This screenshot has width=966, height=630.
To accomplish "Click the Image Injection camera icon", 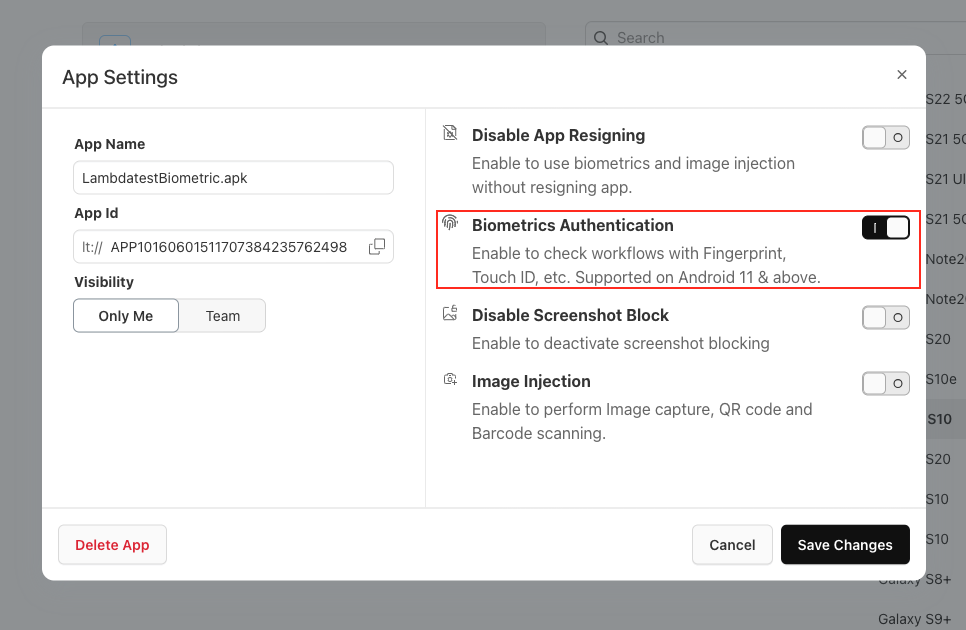I will tap(450, 380).
